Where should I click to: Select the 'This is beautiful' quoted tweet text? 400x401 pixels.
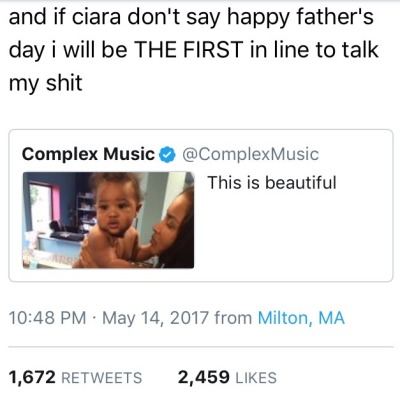[272, 182]
